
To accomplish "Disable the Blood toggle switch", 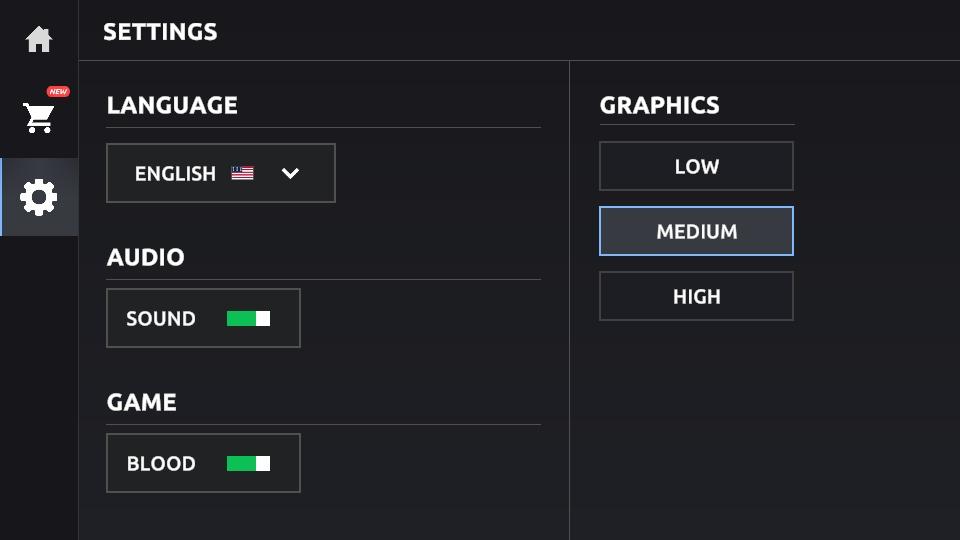I will [x=248, y=464].
